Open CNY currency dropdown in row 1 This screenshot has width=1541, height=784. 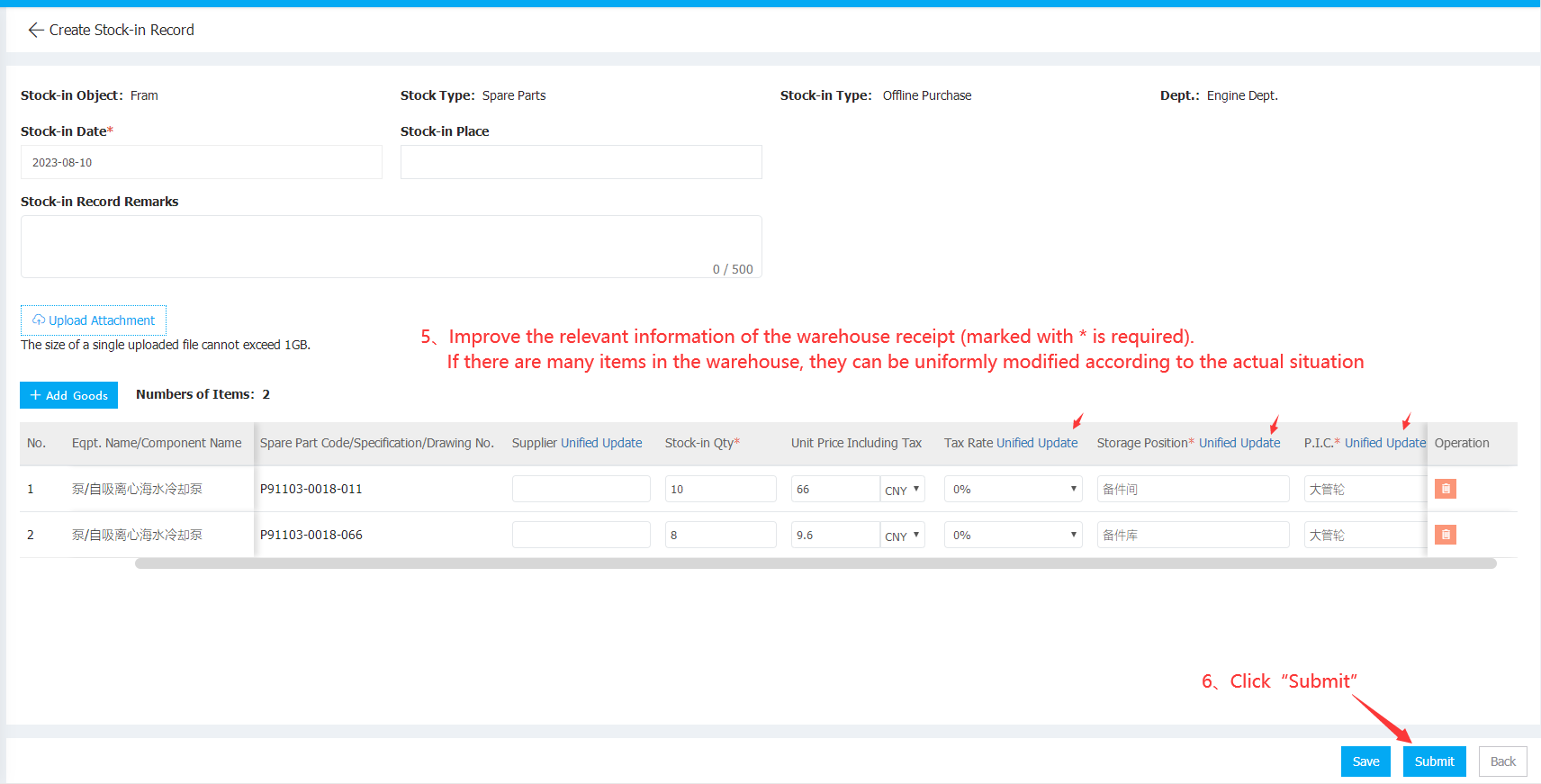pos(903,489)
